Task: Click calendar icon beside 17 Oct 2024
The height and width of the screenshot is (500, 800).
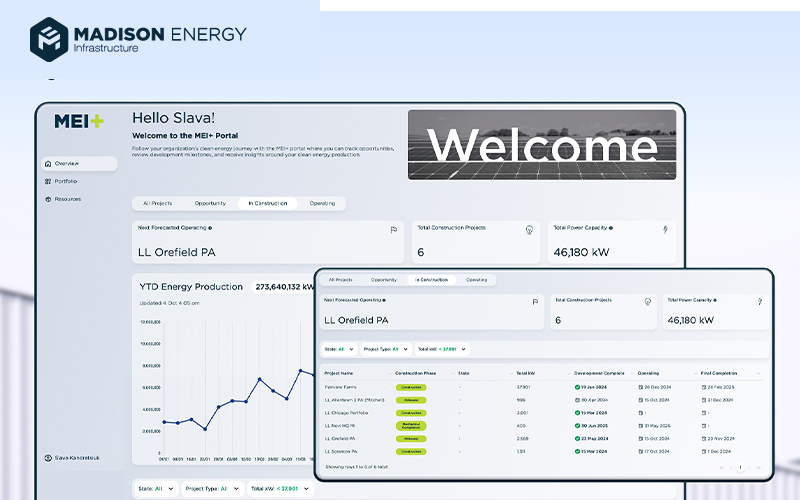Action: 641,452
